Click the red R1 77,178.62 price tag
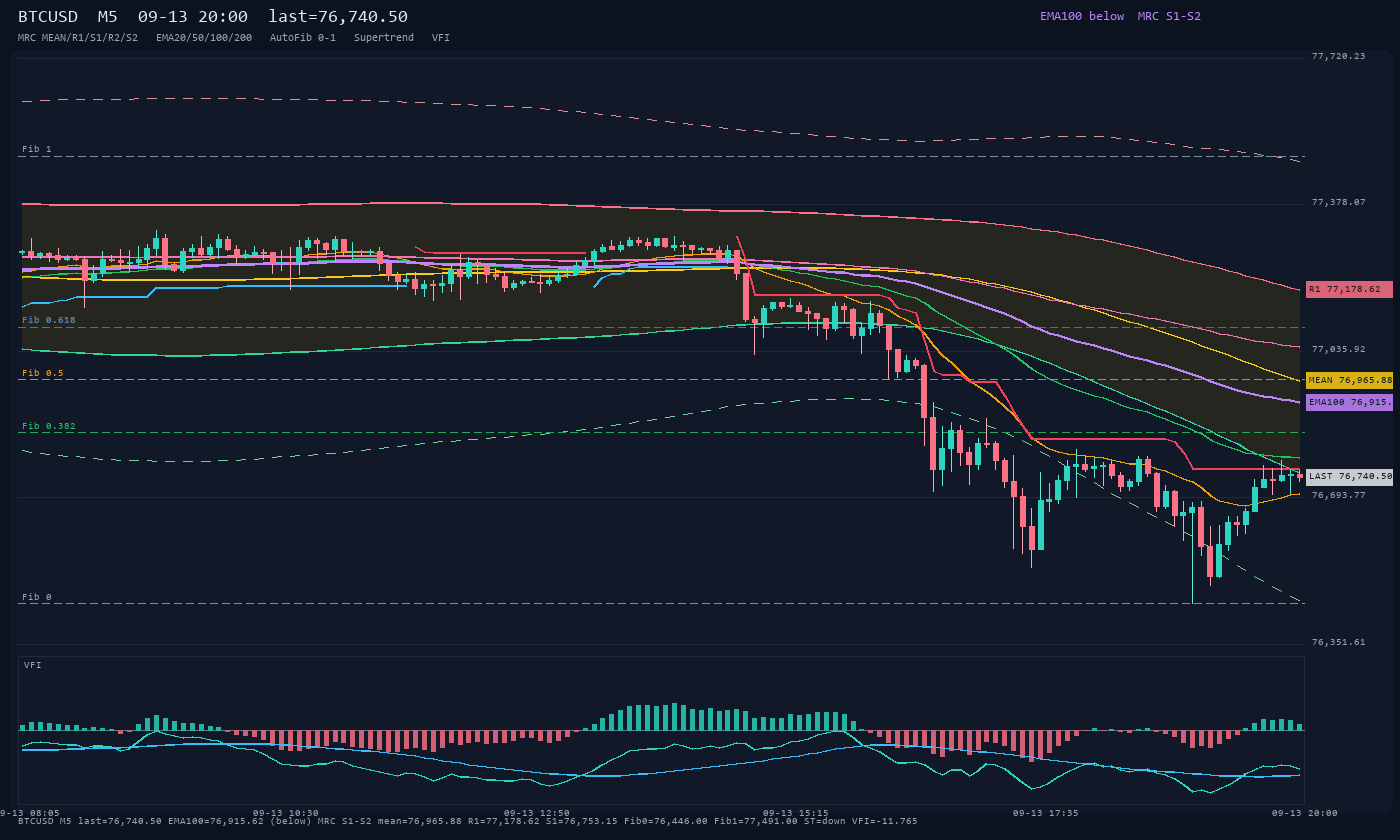 tap(1349, 289)
